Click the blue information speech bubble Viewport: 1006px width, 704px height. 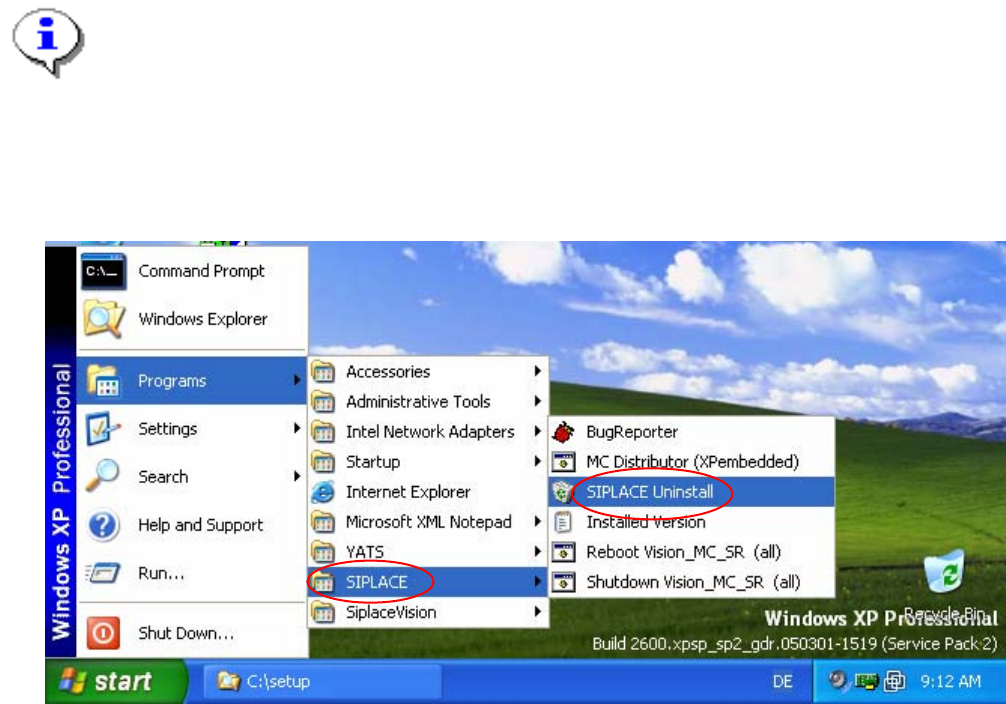(x=48, y=42)
